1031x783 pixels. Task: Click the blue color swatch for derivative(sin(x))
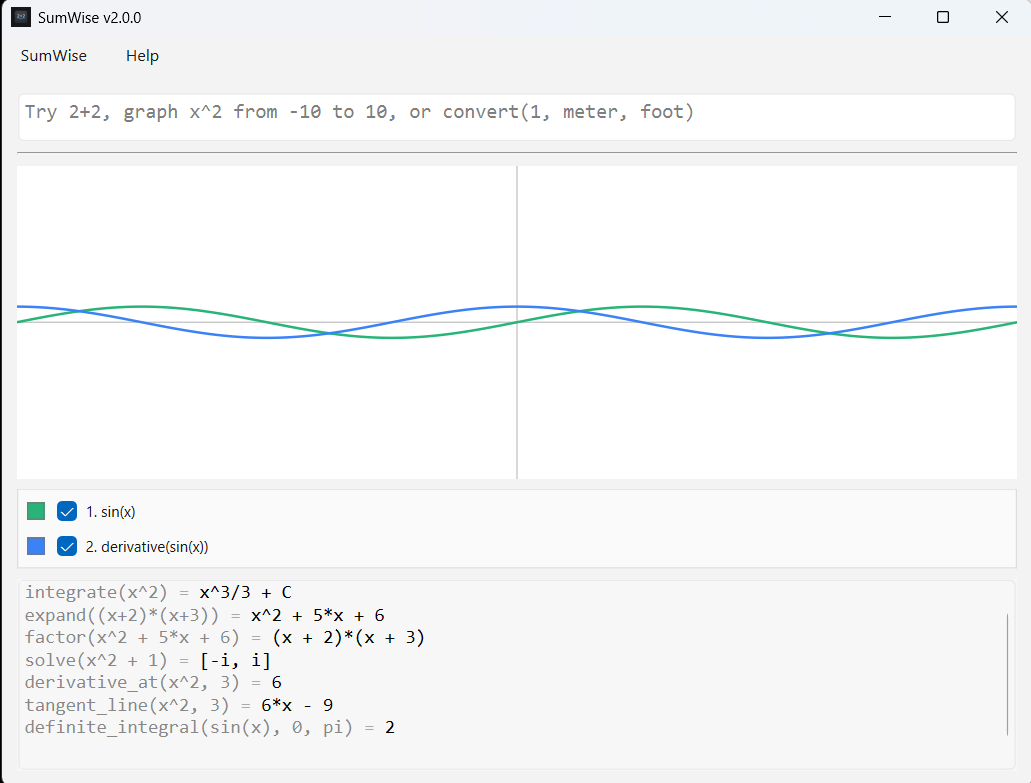(x=36, y=546)
